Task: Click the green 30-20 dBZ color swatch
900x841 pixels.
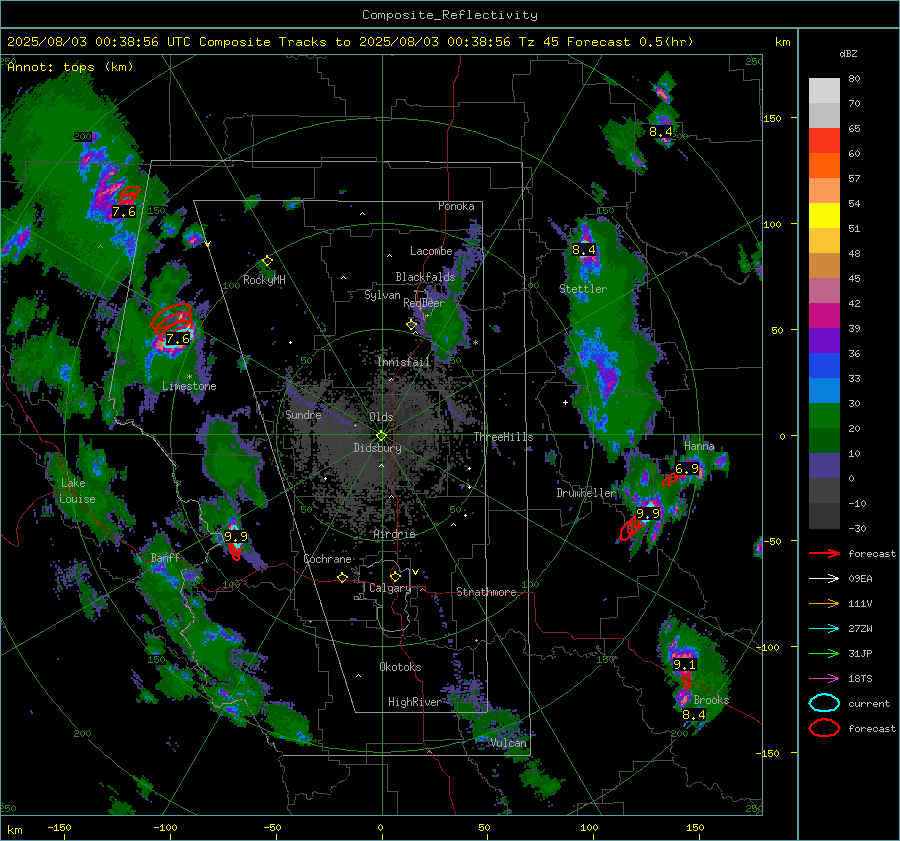Action: pyautogui.click(x=824, y=416)
